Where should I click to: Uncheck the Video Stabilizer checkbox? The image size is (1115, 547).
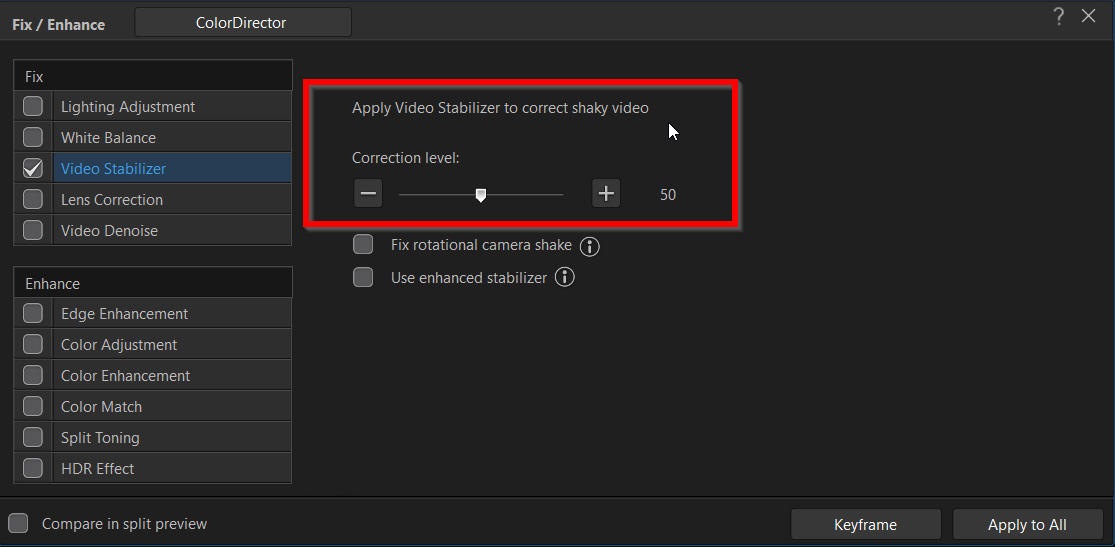pos(33,168)
